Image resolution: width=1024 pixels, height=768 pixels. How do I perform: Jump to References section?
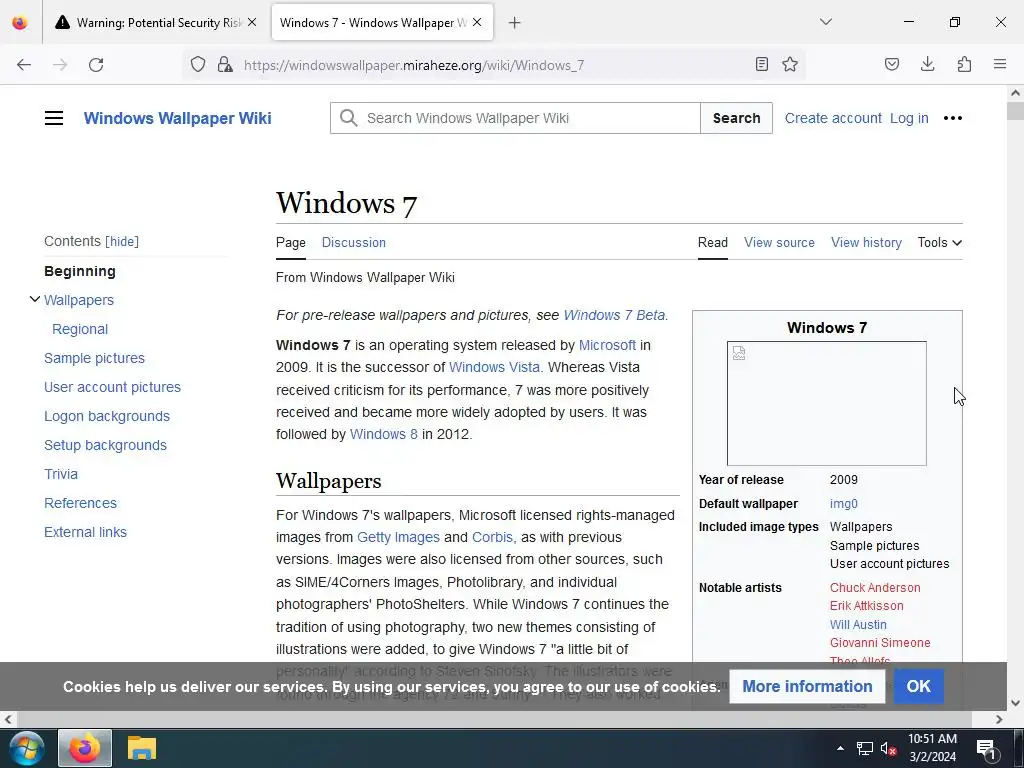tap(80, 503)
